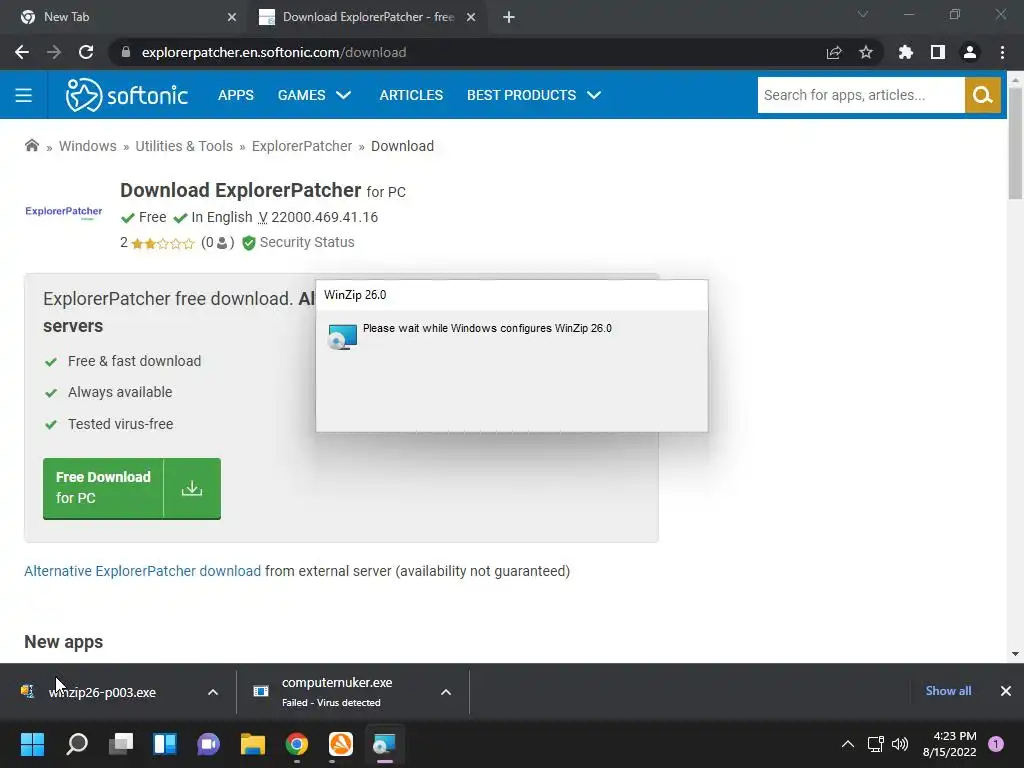Click Chrome icon on taskbar
This screenshot has width=1024, height=768.
coord(296,744)
